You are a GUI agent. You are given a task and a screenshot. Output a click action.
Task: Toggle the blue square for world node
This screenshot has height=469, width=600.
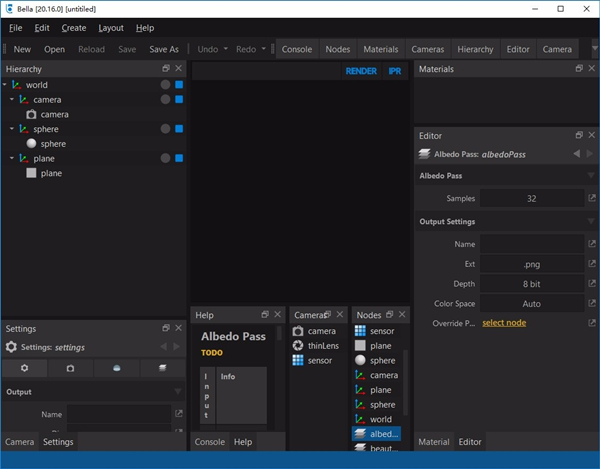(x=179, y=85)
